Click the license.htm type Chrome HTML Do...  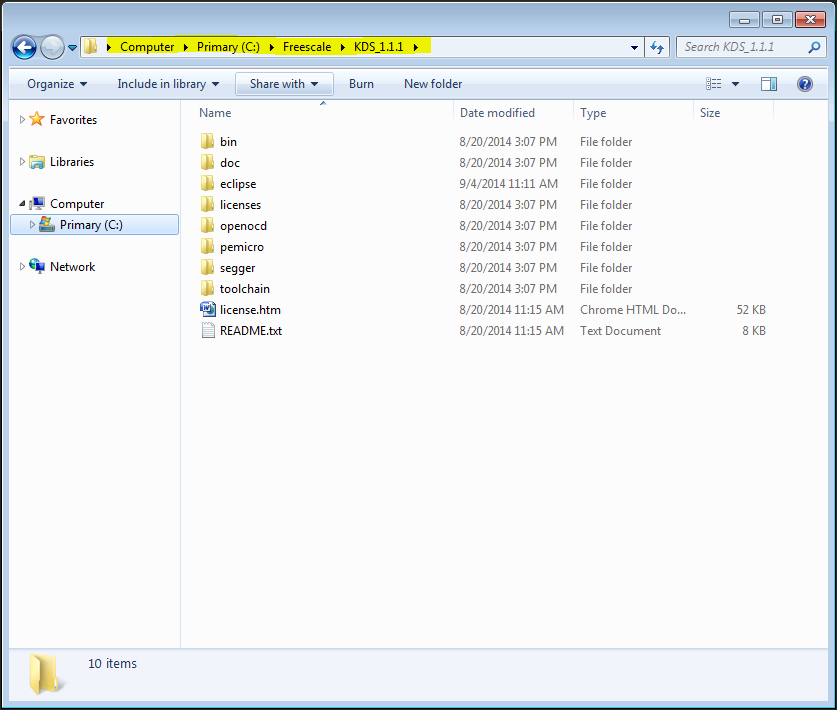633,310
